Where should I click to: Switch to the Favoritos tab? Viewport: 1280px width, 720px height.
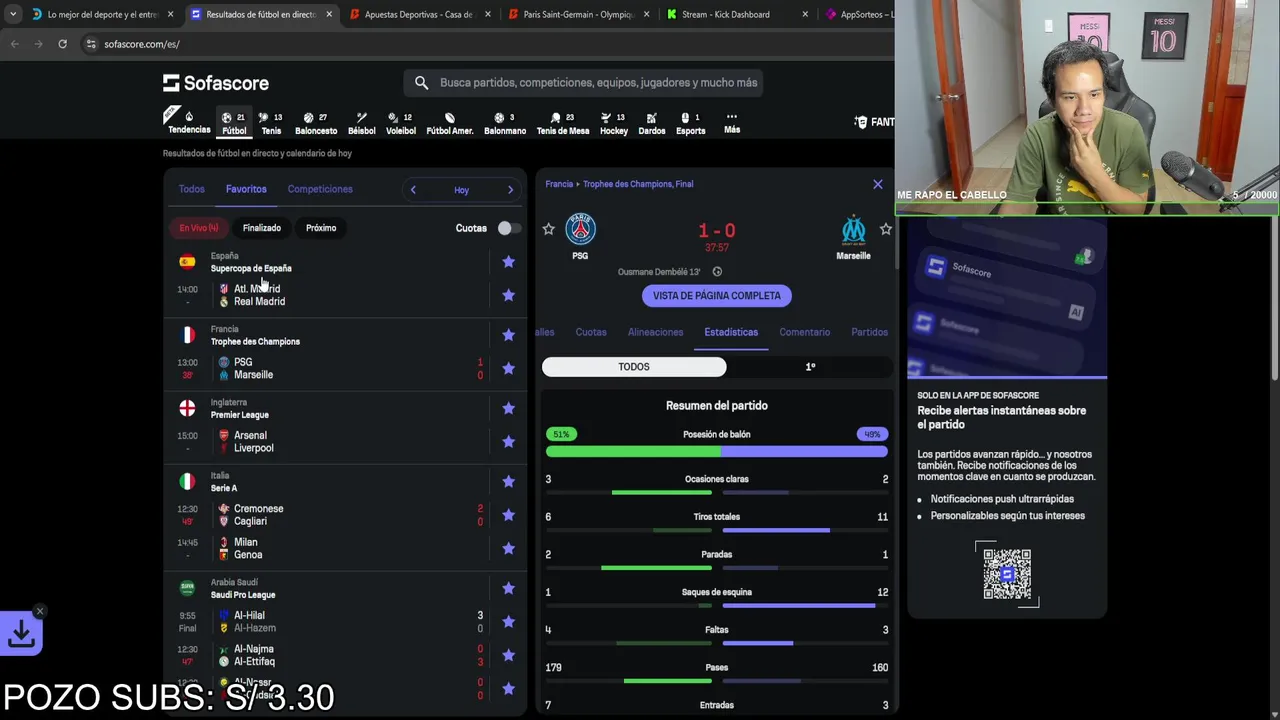(x=246, y=189)
